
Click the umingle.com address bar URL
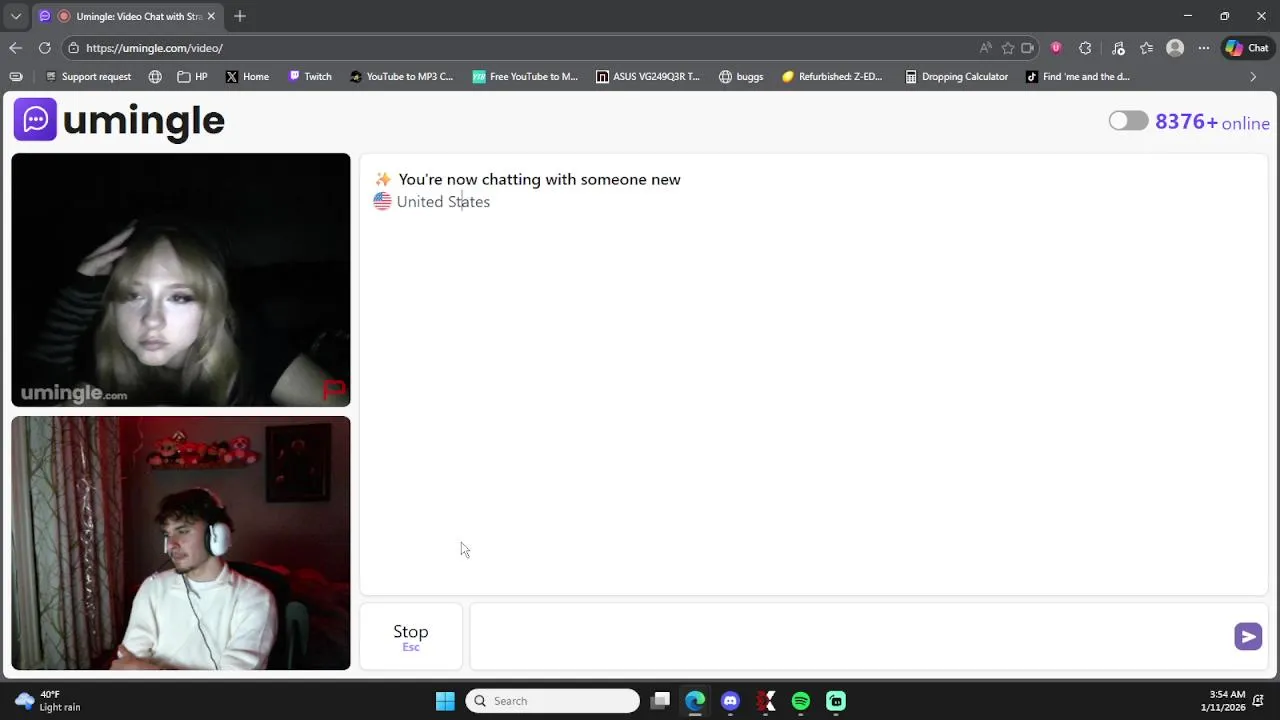pos(154,48)
